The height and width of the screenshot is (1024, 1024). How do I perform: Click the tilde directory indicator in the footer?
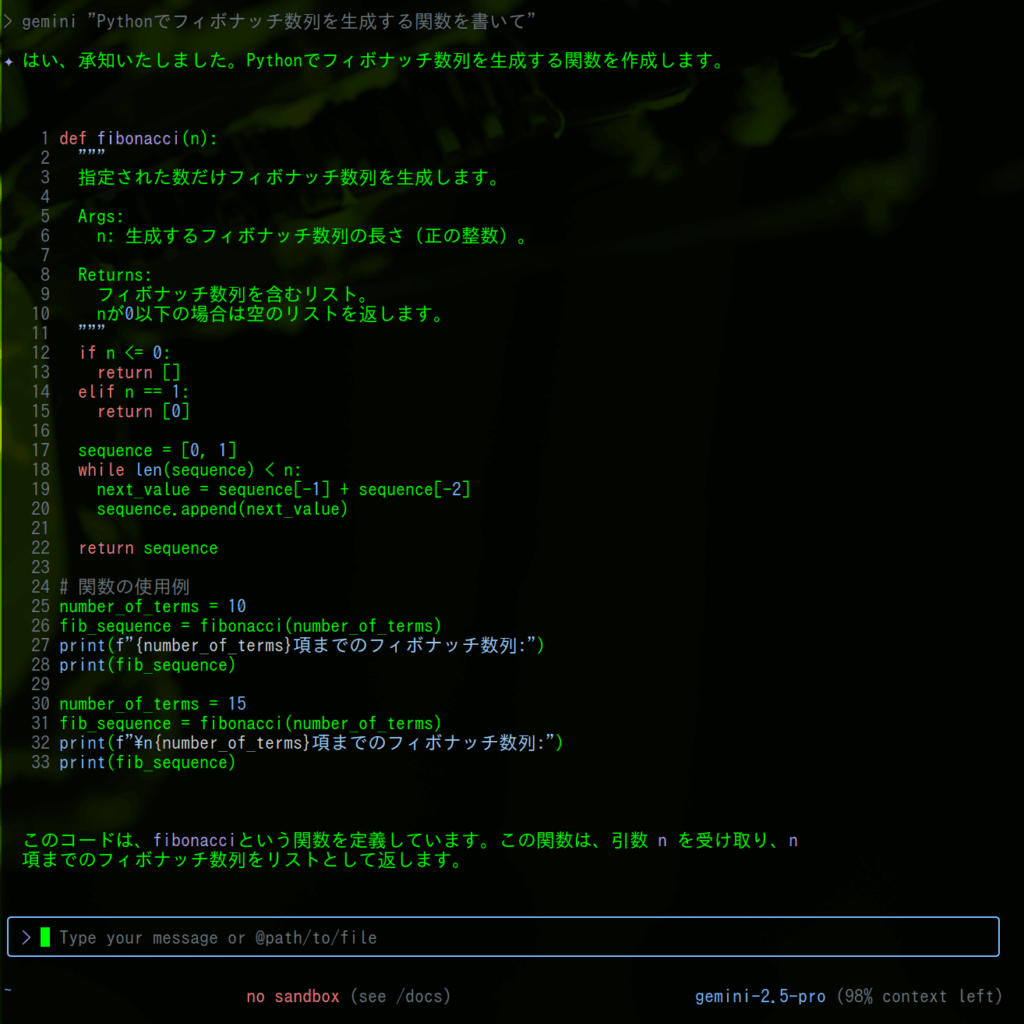point(8,989)
